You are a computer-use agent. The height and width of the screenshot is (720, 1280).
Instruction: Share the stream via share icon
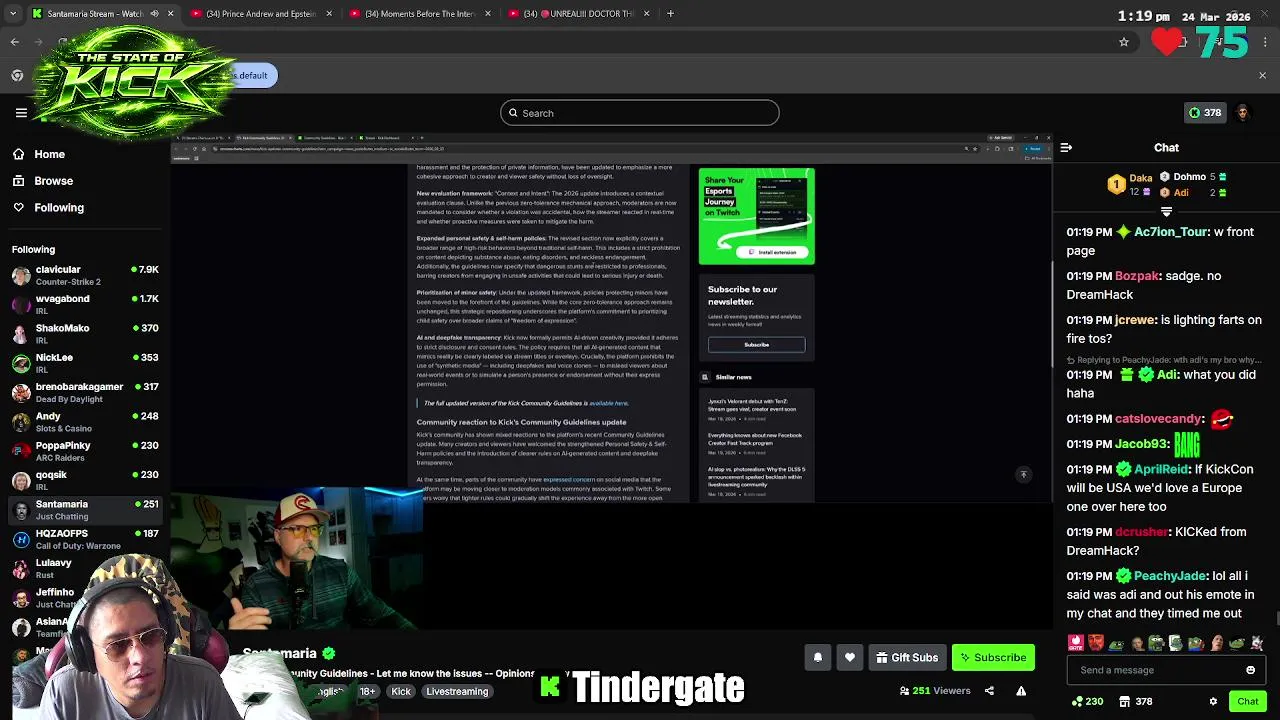point(989,691)
